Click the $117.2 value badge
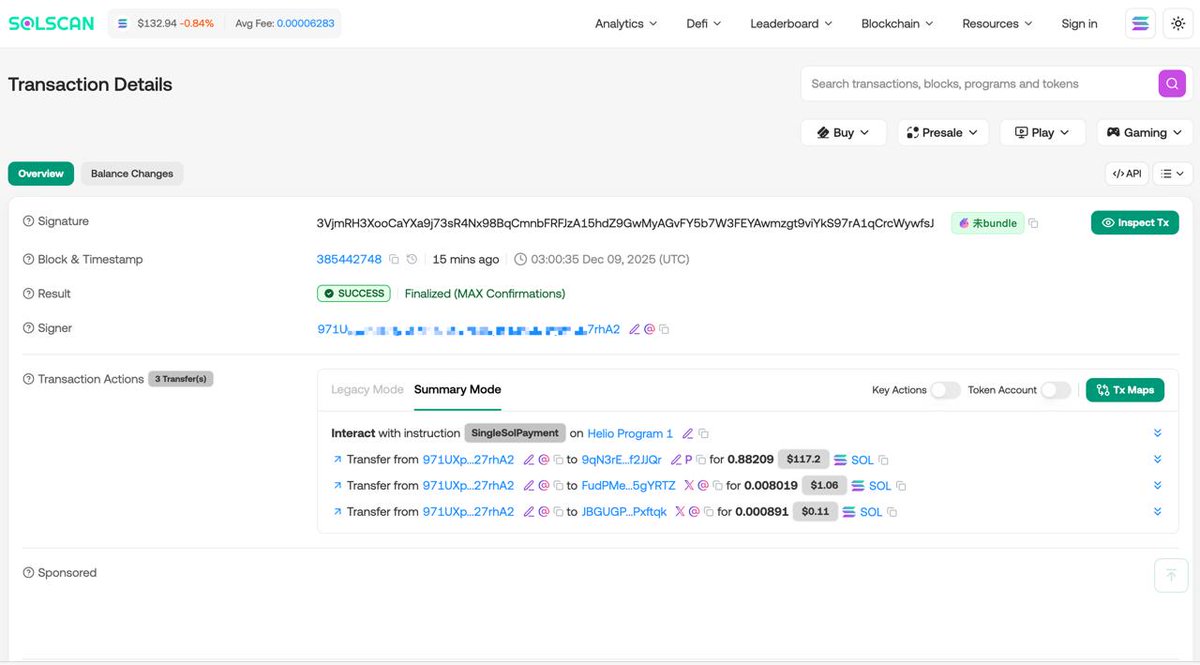The image size is (1200, 665). click(803, 460)
